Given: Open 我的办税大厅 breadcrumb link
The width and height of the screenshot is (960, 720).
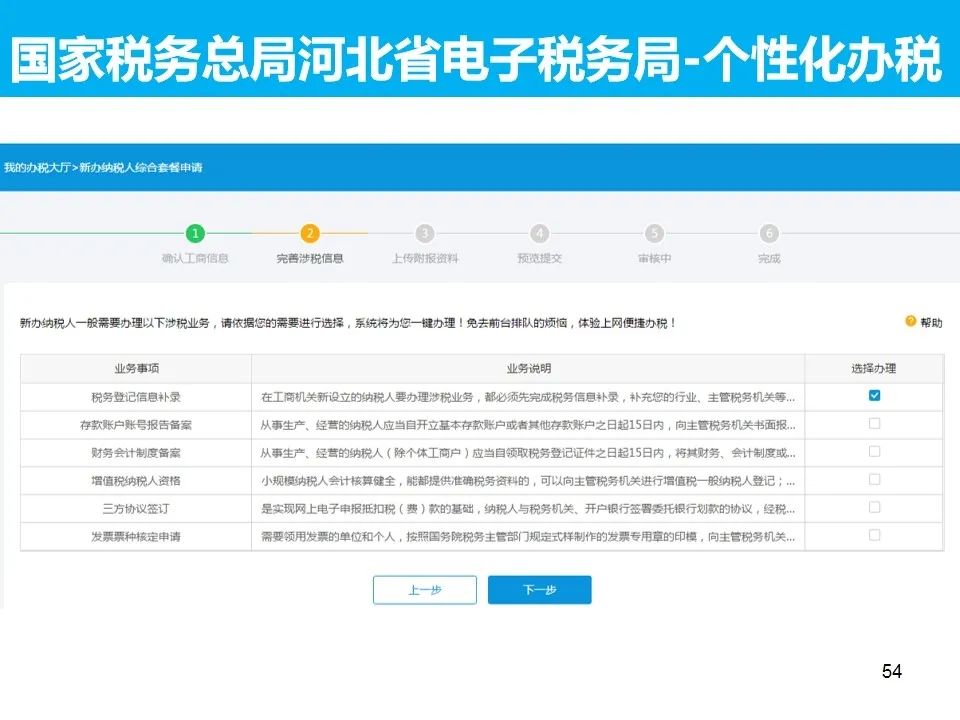Looking at the screenshot, I should [x=37, y=167].
